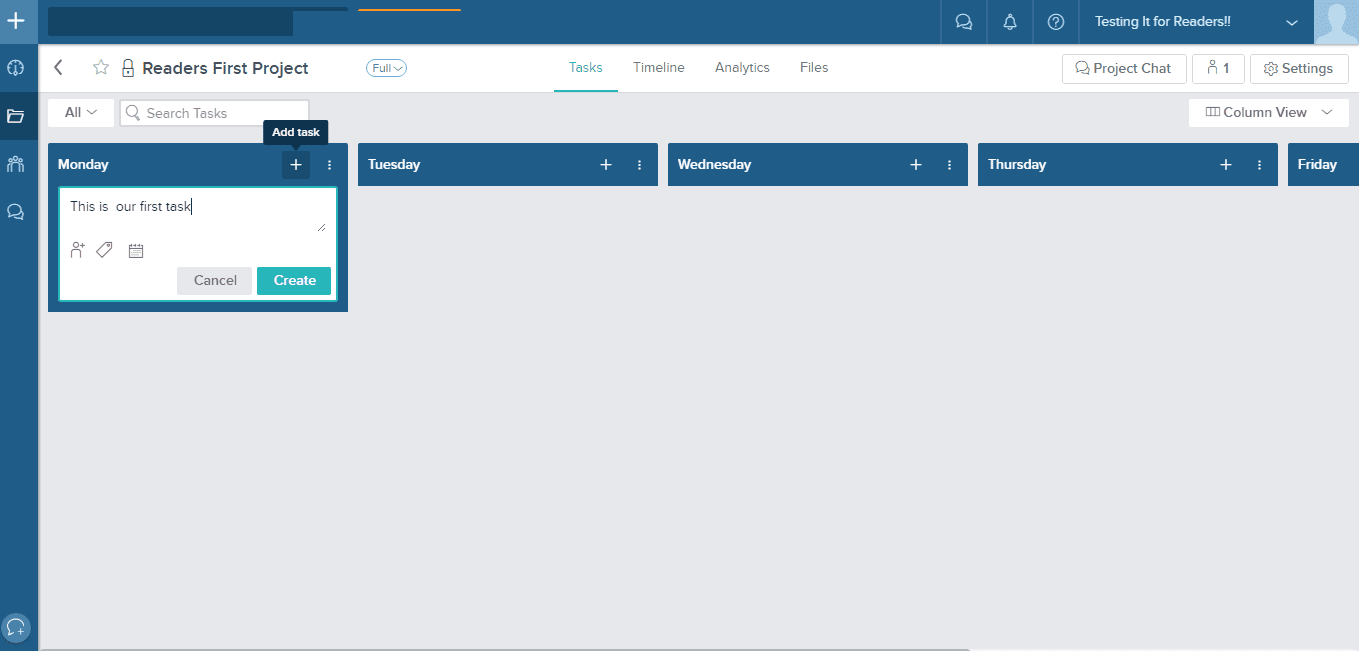Screen dimensions: 1359x651
Task: Open the Full visibility dropdown
Action: click(x=386, y=68)
